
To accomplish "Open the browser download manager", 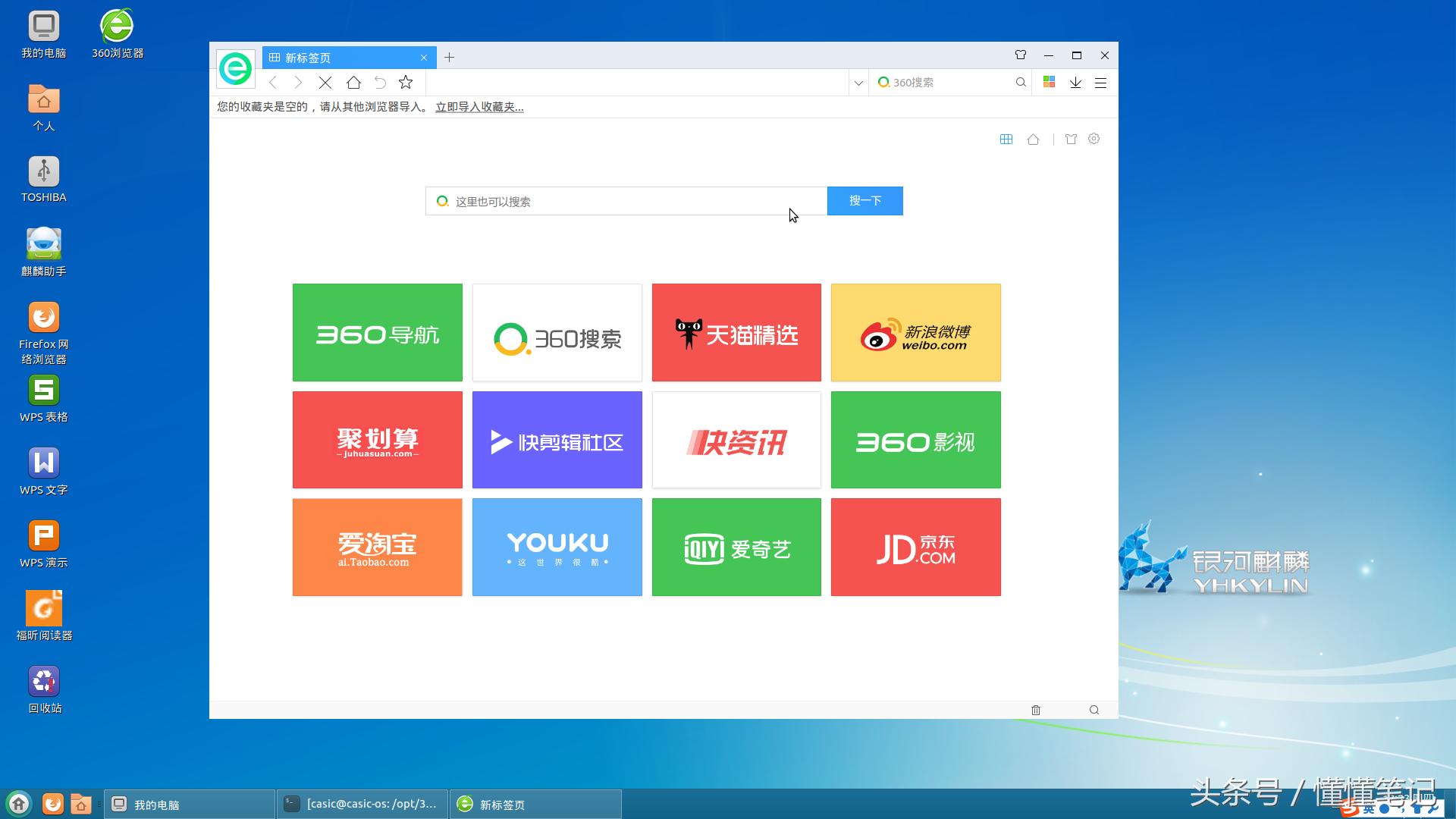I will point(1075,82).
